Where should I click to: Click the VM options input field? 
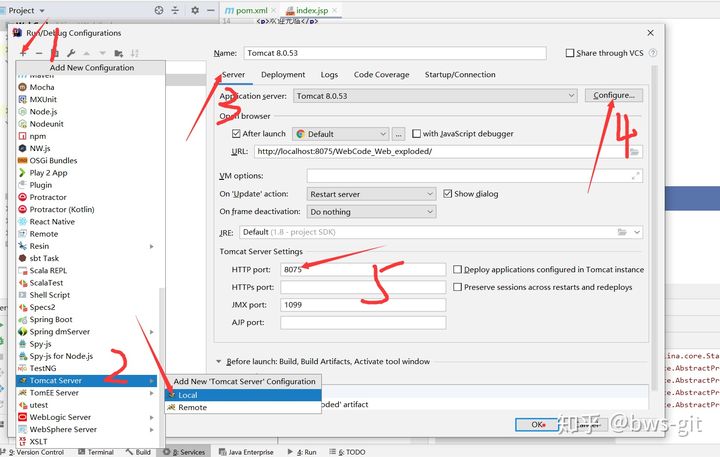pyautogui.click(x=474, y=176)
